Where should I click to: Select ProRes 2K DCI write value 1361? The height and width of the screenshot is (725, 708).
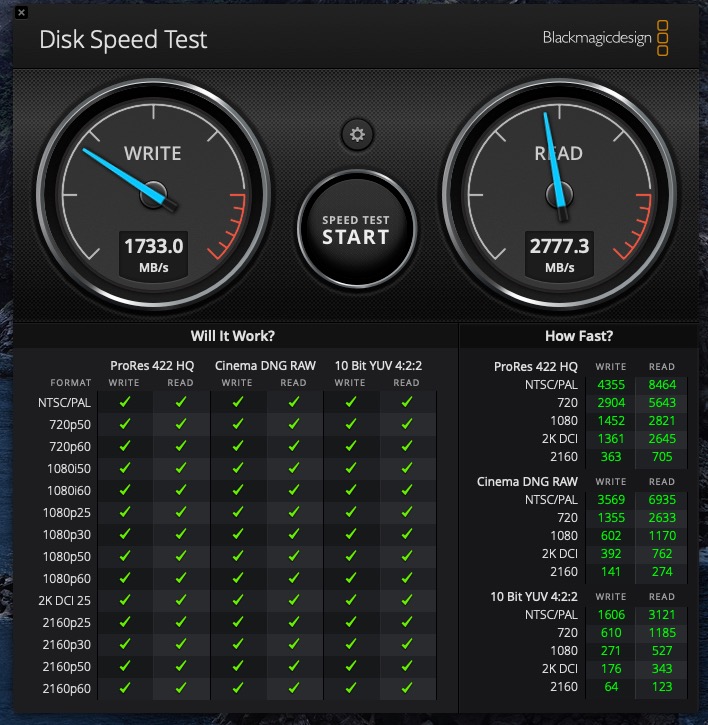[611, 439]
